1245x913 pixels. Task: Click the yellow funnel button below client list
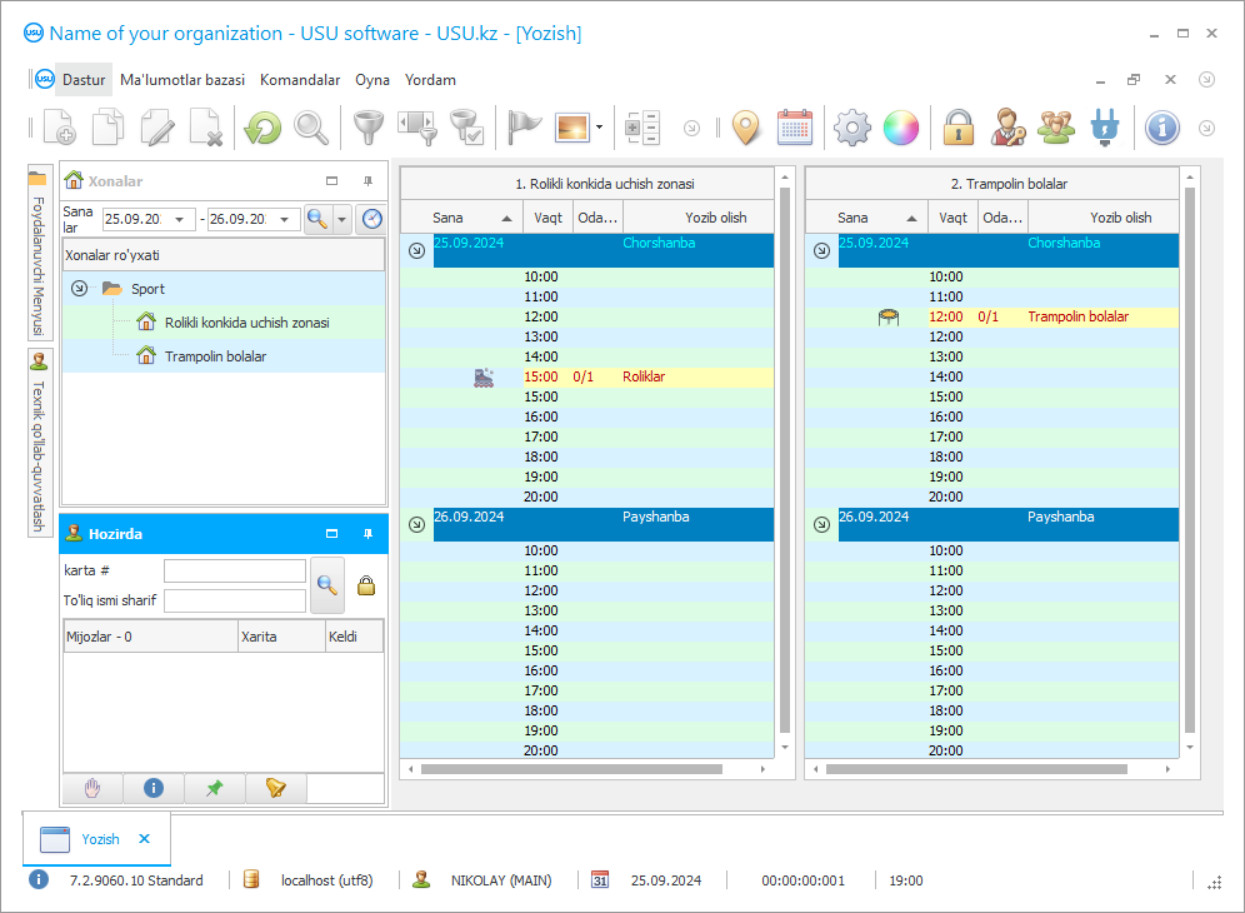pyautogui.click(x=276, y=788)
